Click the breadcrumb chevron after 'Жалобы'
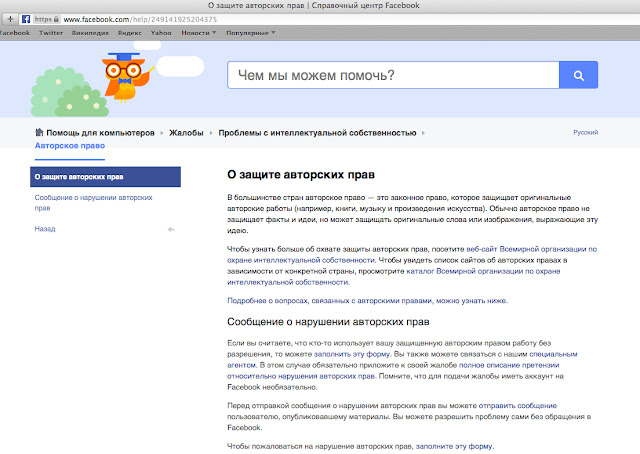 pos(211,133)
